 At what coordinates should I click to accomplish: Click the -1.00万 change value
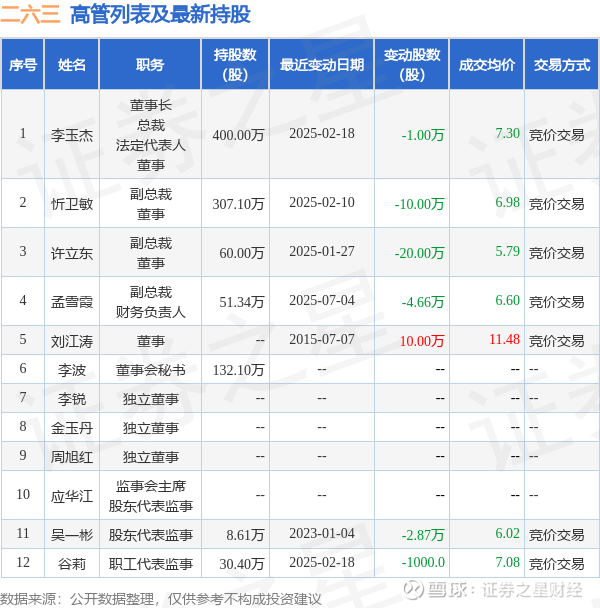(423, 135)
